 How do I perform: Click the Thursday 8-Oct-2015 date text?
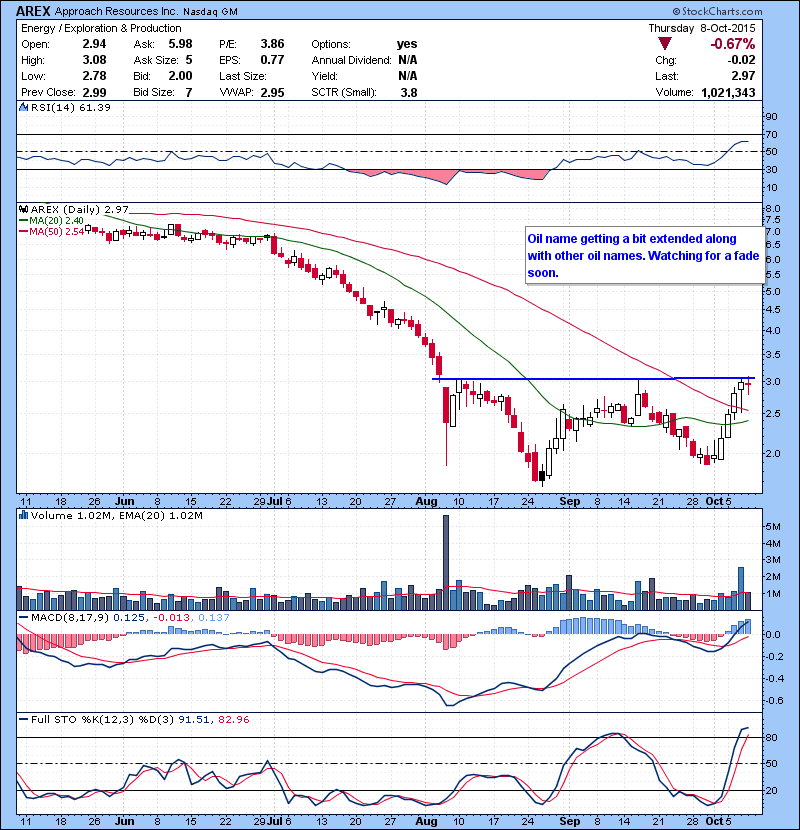click(702, 28)
